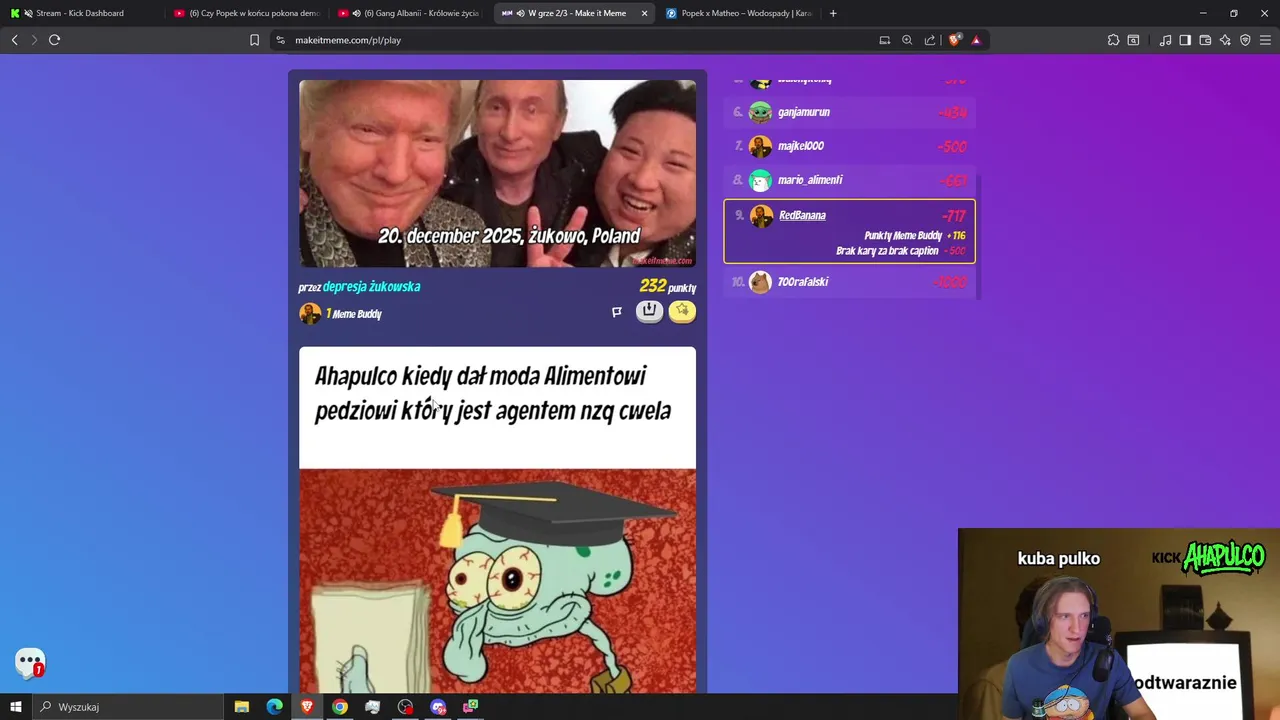Click the yellow star favorite button
Image resolution: width=1280 pixels, height=720 pixels.
click(x=682, y=311)
